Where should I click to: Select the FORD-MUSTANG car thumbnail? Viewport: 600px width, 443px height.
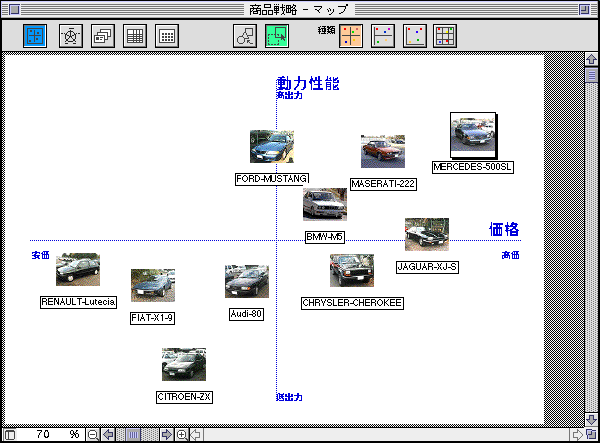click(x=272, y=147)
